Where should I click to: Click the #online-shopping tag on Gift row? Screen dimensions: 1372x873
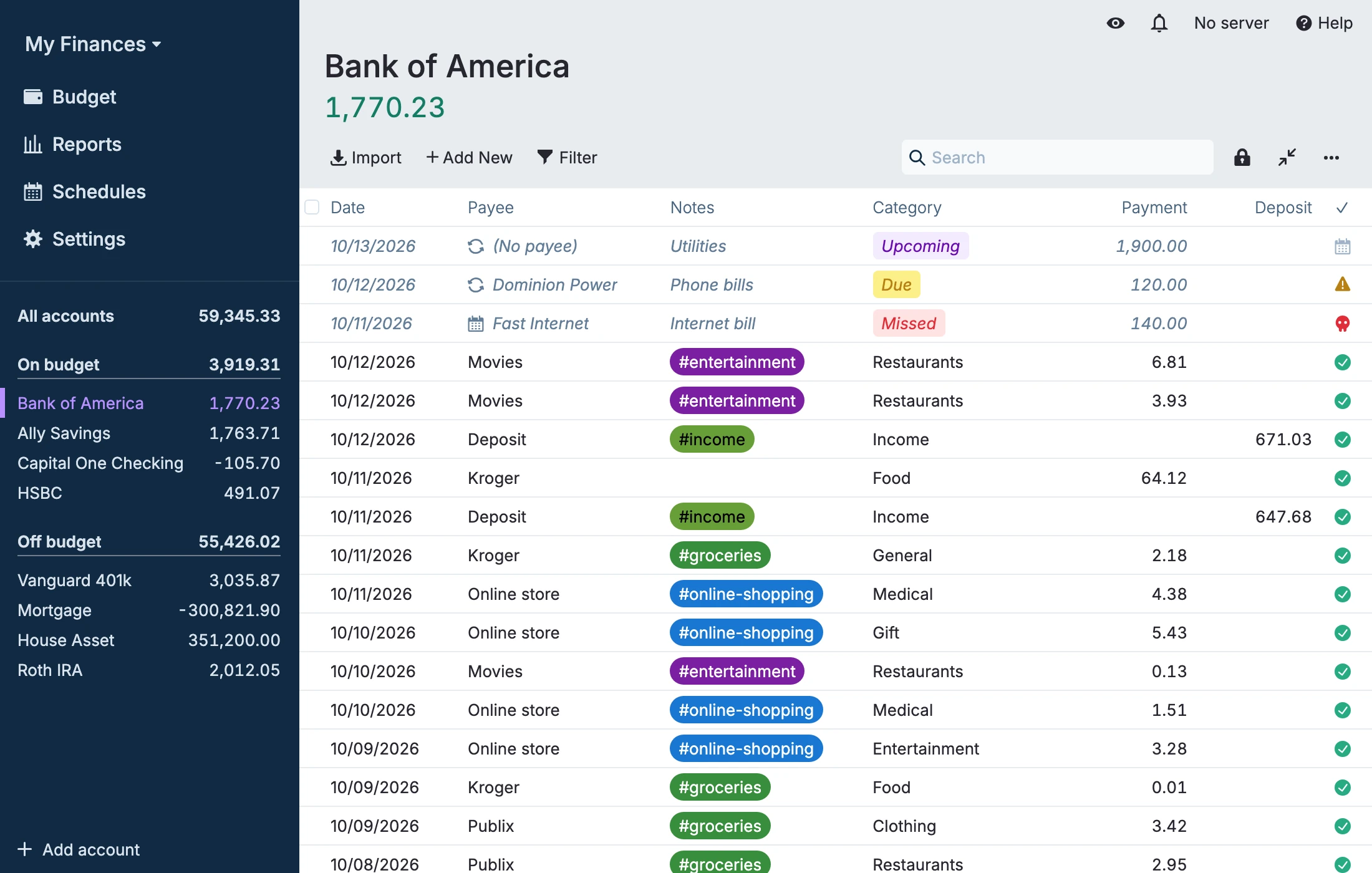[746, 633]
